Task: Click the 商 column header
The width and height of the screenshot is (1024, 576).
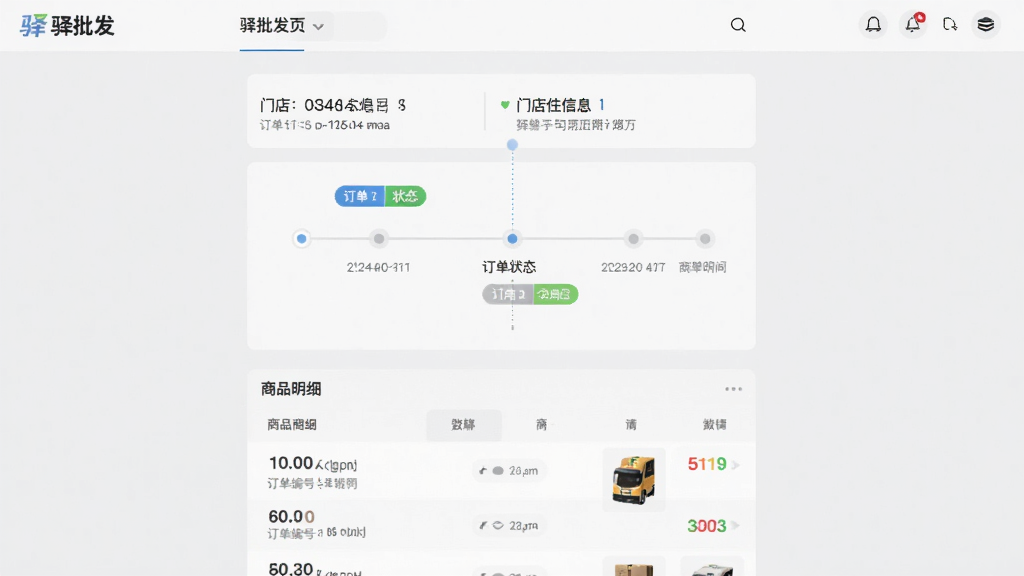Action: click(x=541, y=425)
